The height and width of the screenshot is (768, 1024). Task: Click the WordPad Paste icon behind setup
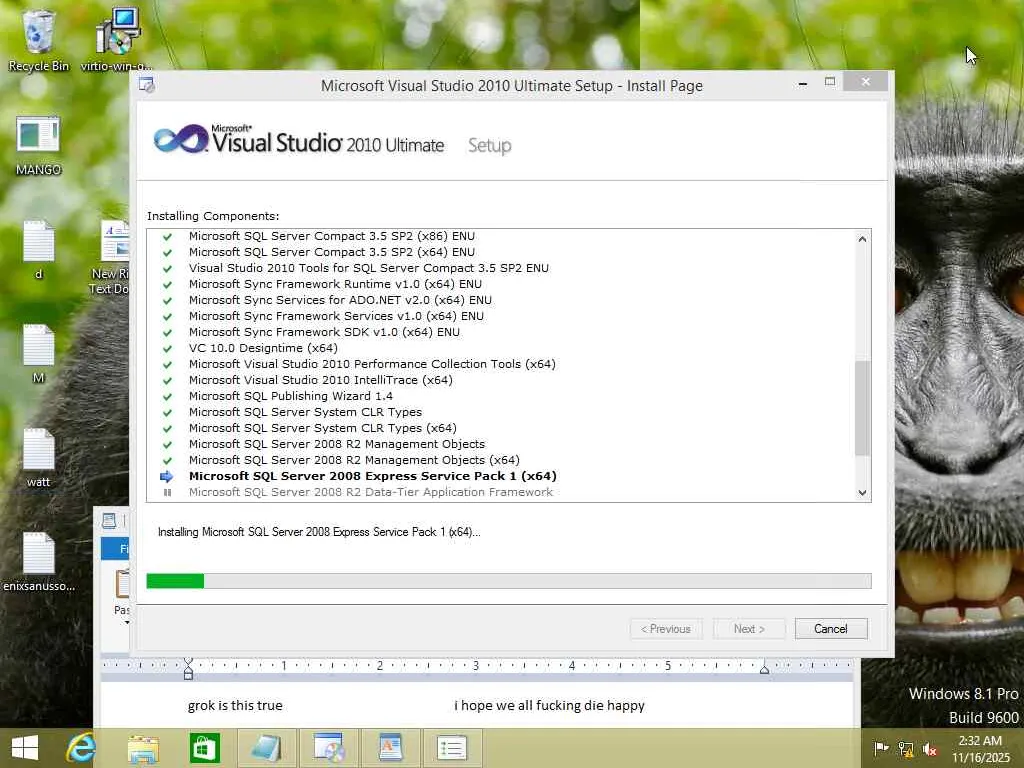122,584
